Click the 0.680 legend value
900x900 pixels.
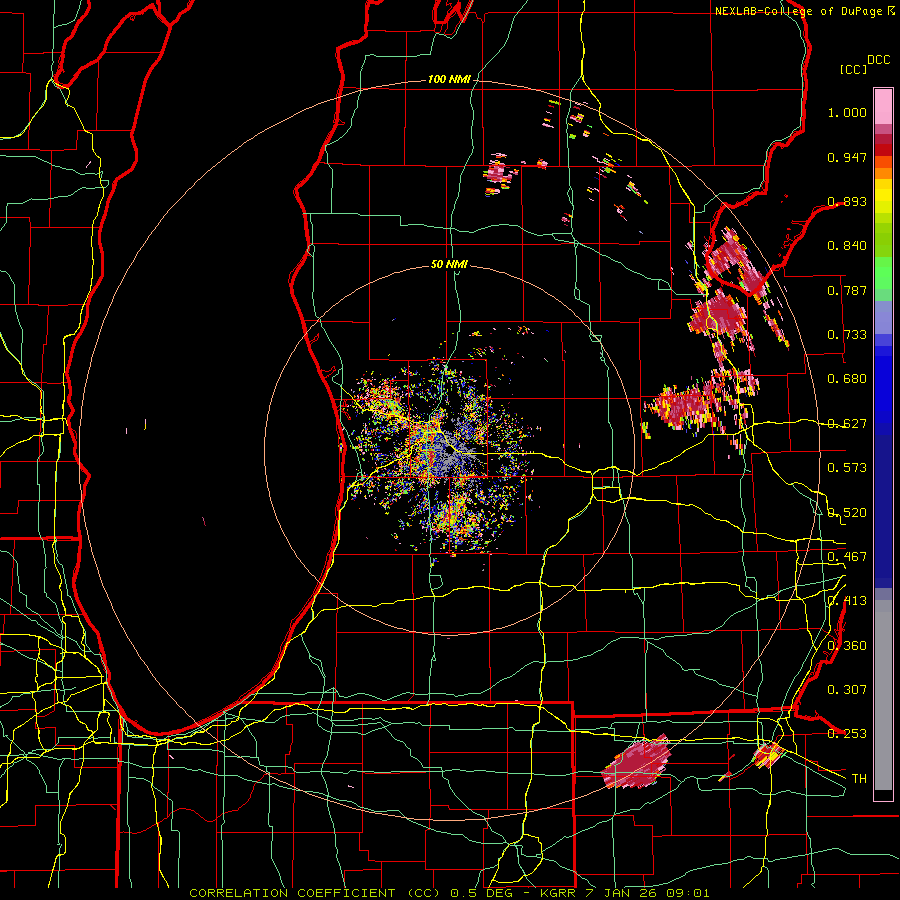(847, 379)
